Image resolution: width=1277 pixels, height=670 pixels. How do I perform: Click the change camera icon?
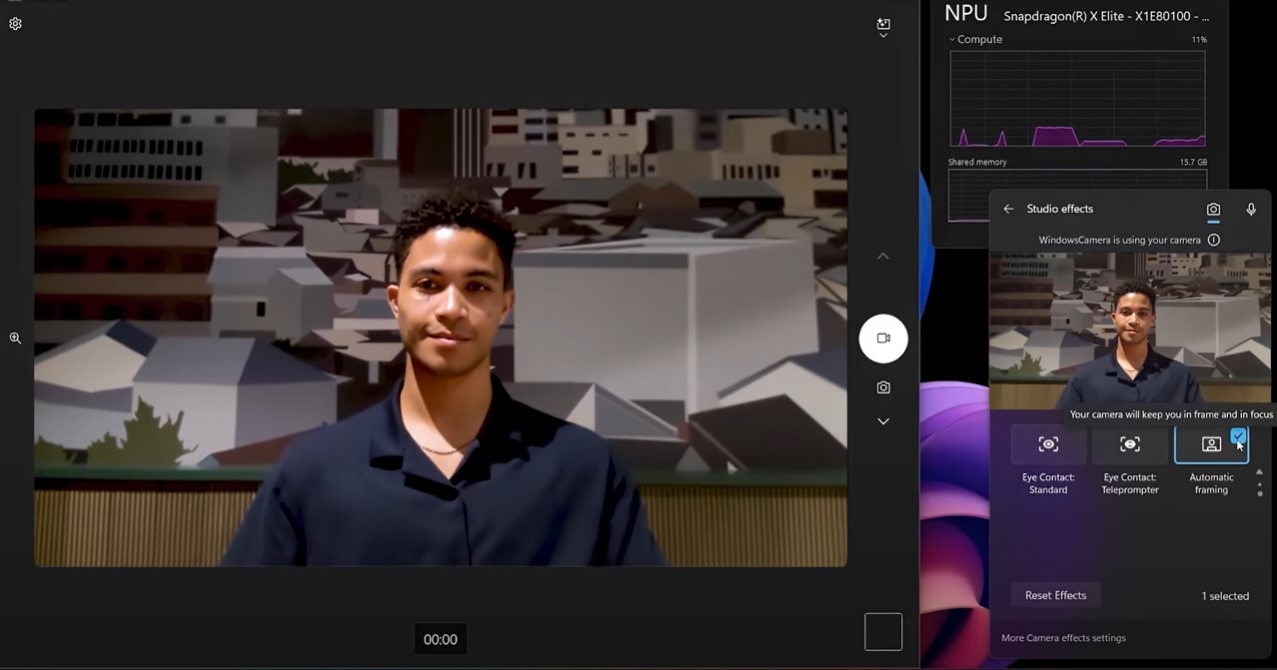pos(883,26)
